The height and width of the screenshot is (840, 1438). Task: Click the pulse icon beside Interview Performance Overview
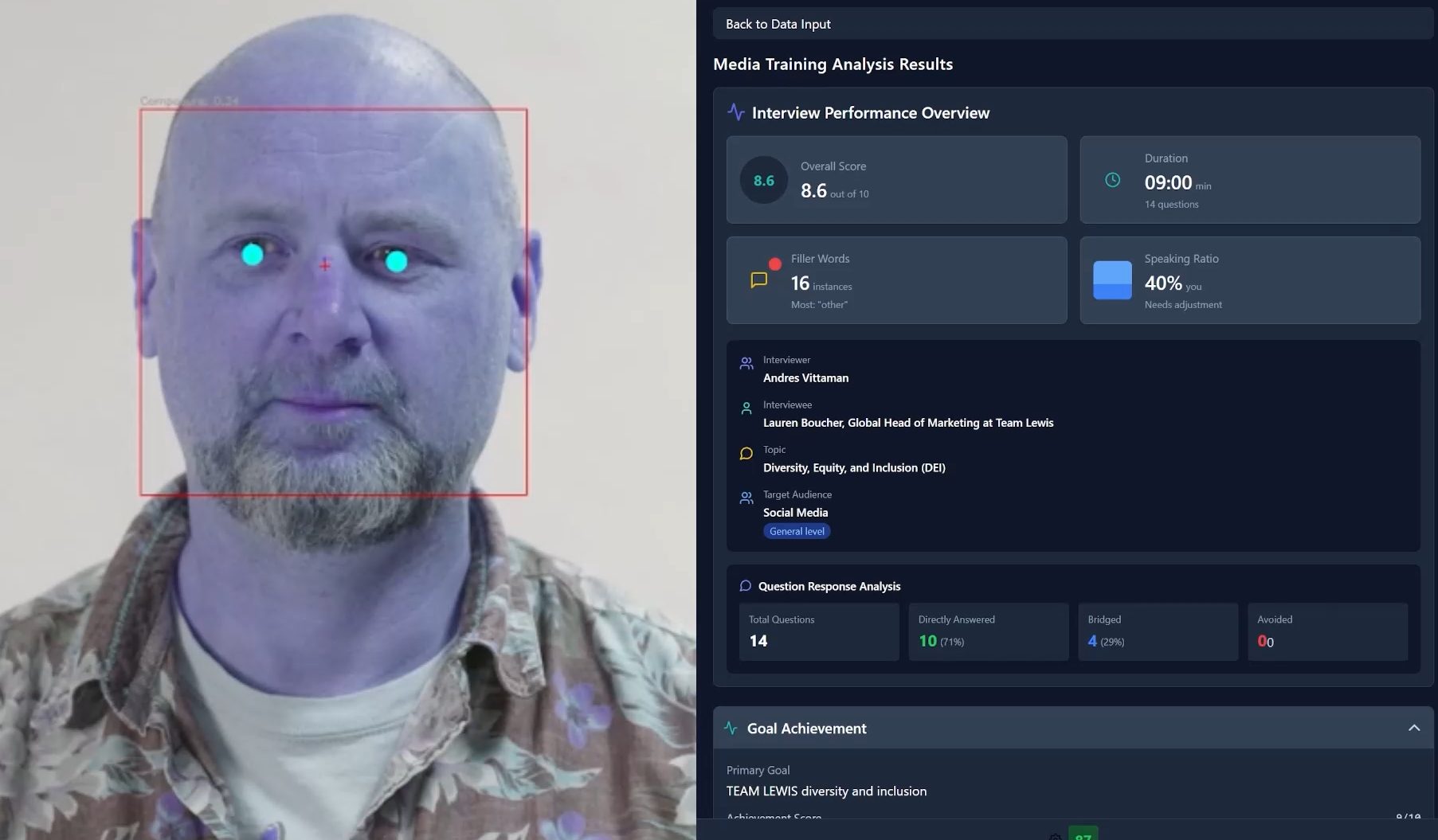(735, 112)
